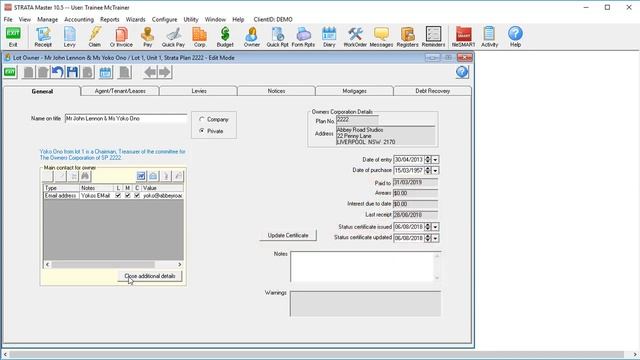The height and width of the screenshot is (360, 640).
Task: Open the Claim tool
Action: click(95, 37)
